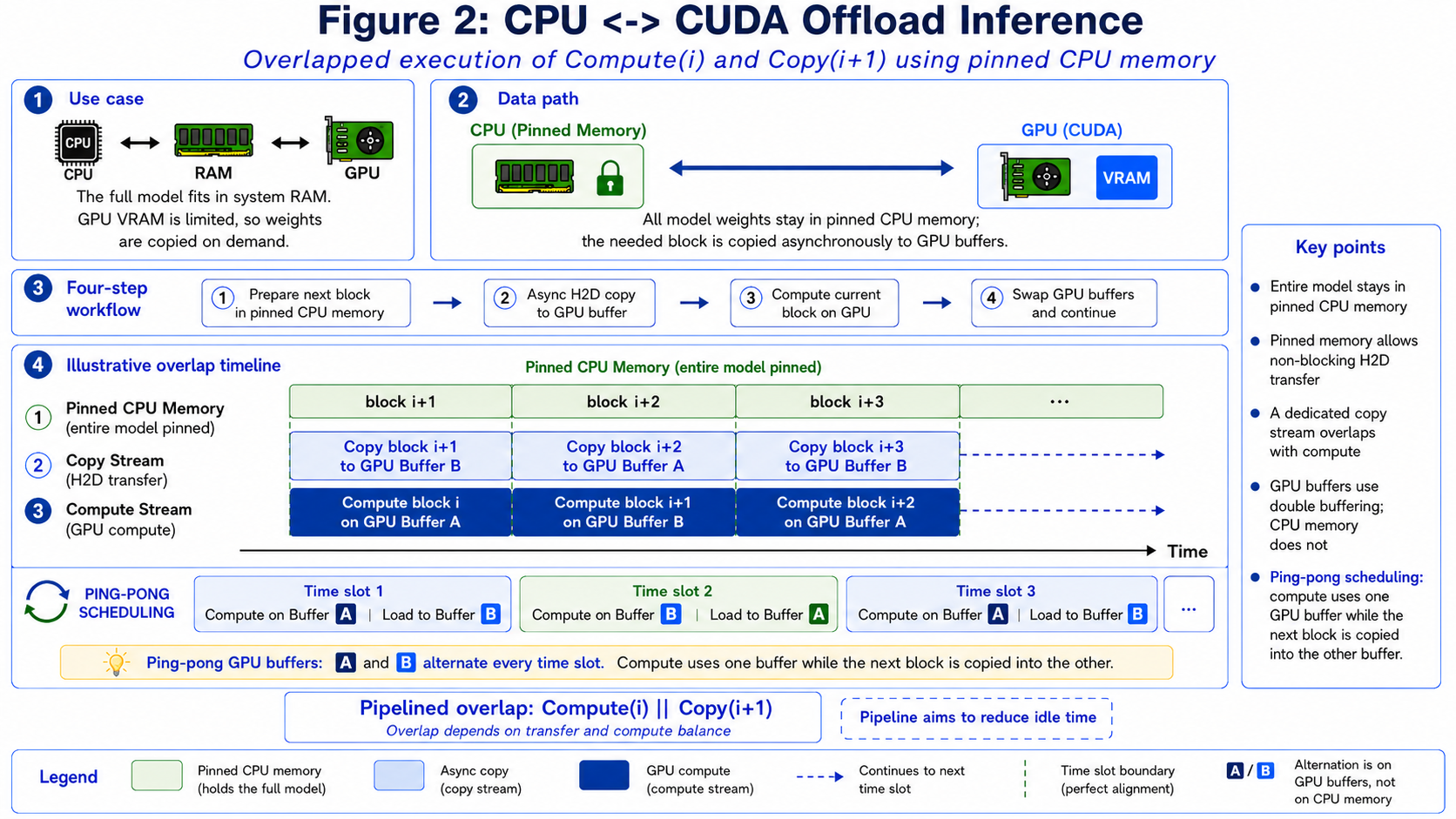The image size is (1456, 819).
Task: Click the Four-step workflow heading
Action: (x=107, y=299)
